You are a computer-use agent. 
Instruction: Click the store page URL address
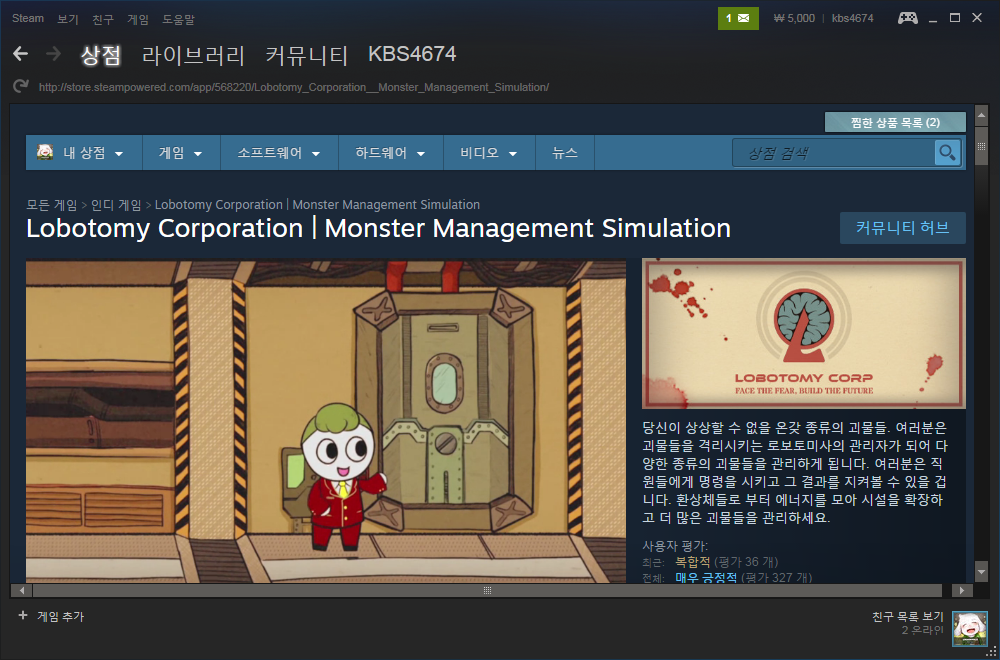pyautogui.click(x=293, y=87)
